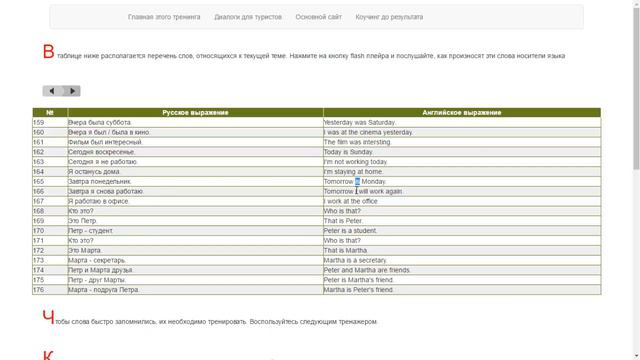Click 'Марта - подруга Петра.' cell
The height and width of the screenshot is (360, 640).
click(195, 290)
